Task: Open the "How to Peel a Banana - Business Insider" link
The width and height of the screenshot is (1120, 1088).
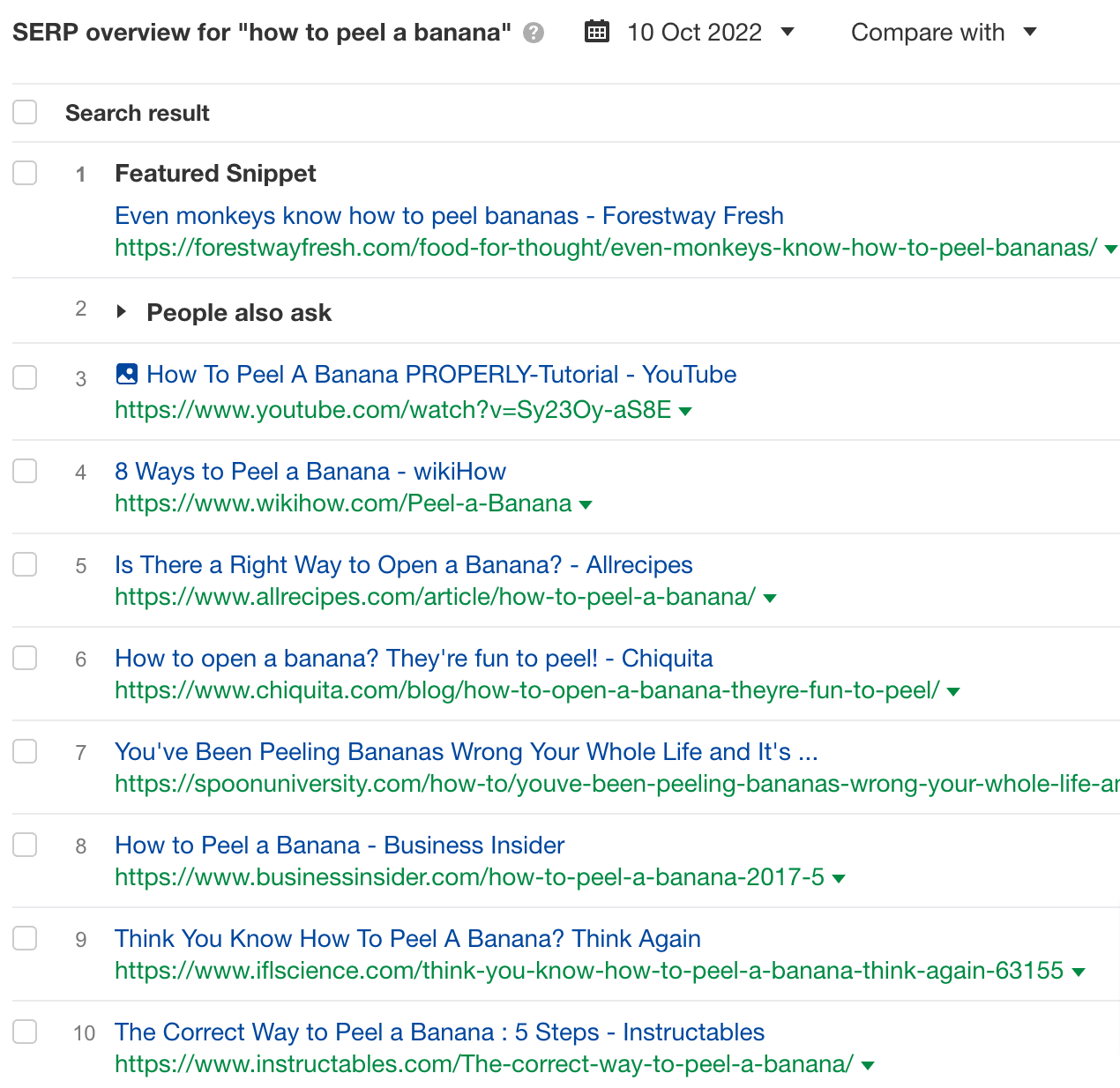Action: 339,845
